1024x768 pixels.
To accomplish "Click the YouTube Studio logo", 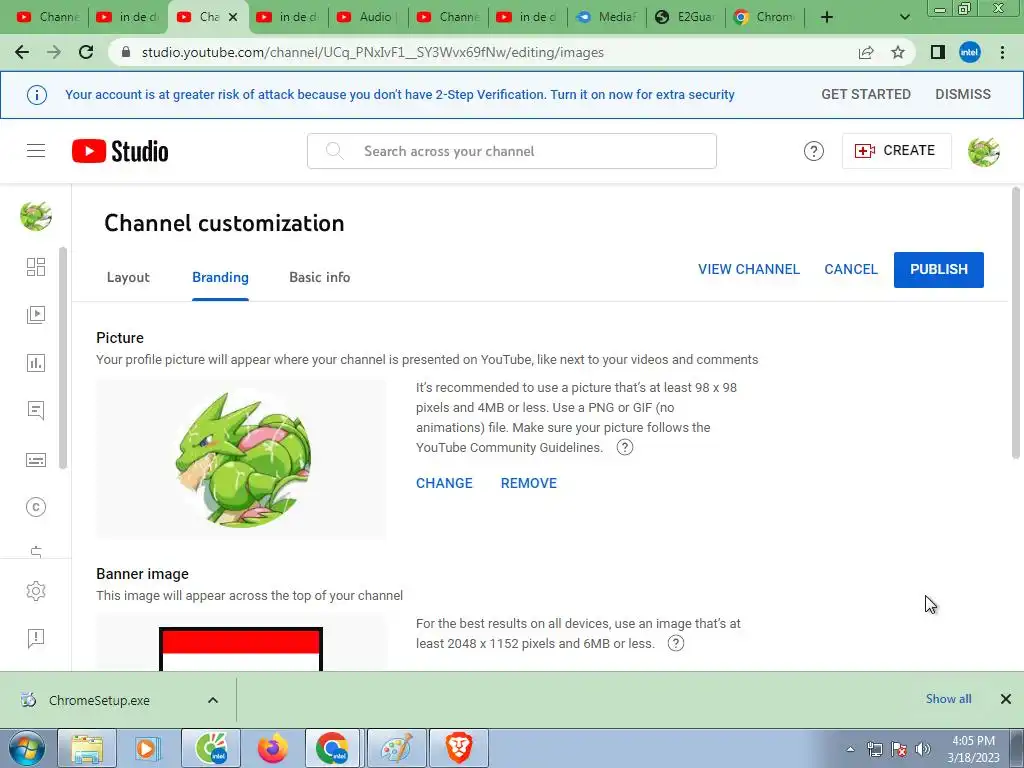I will pyautogui.click(x=120, y=151).
